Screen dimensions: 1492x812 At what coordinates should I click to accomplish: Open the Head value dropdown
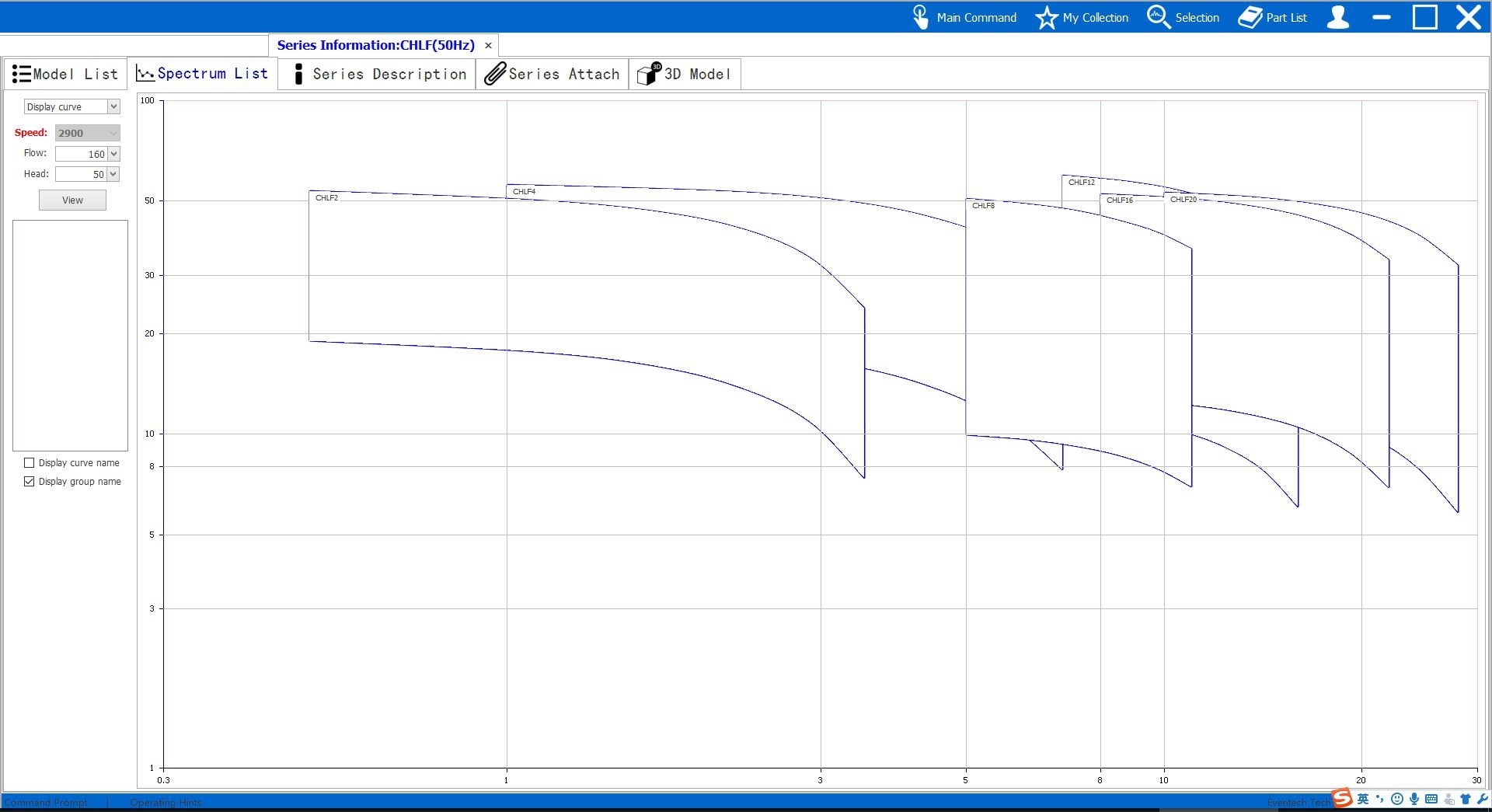click(x=113, y=174)
